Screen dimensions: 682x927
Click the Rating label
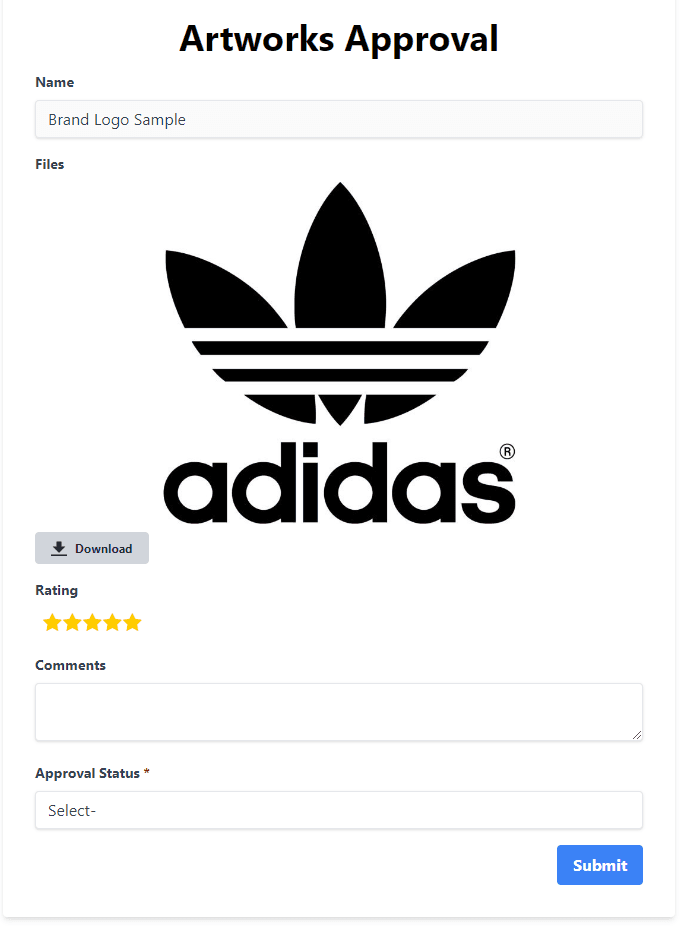56,590
